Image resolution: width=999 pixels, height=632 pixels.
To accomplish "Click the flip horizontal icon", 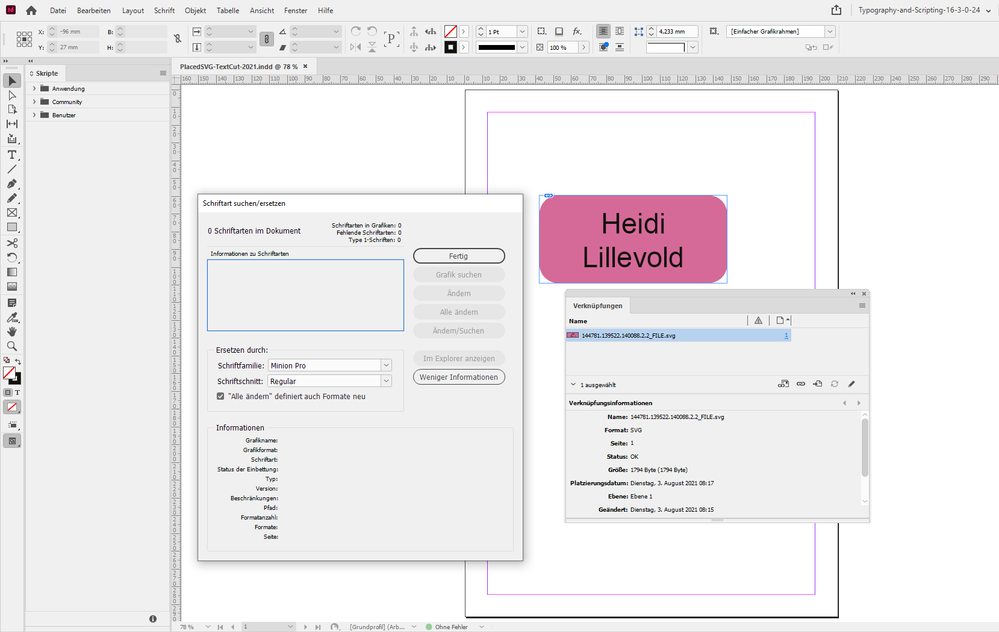I will 356,47.
